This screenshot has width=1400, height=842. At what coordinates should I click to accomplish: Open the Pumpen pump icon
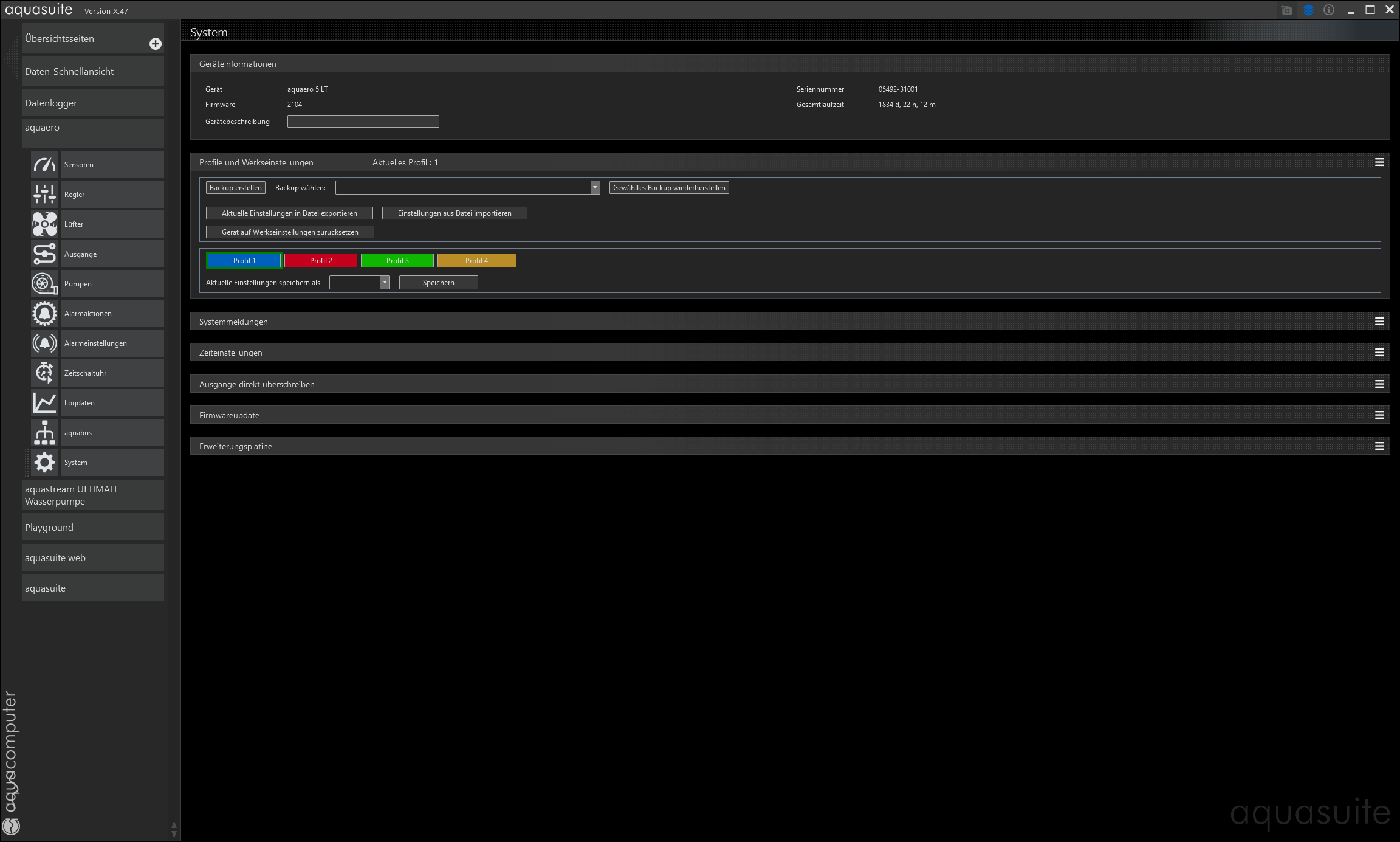coord(44,284)
